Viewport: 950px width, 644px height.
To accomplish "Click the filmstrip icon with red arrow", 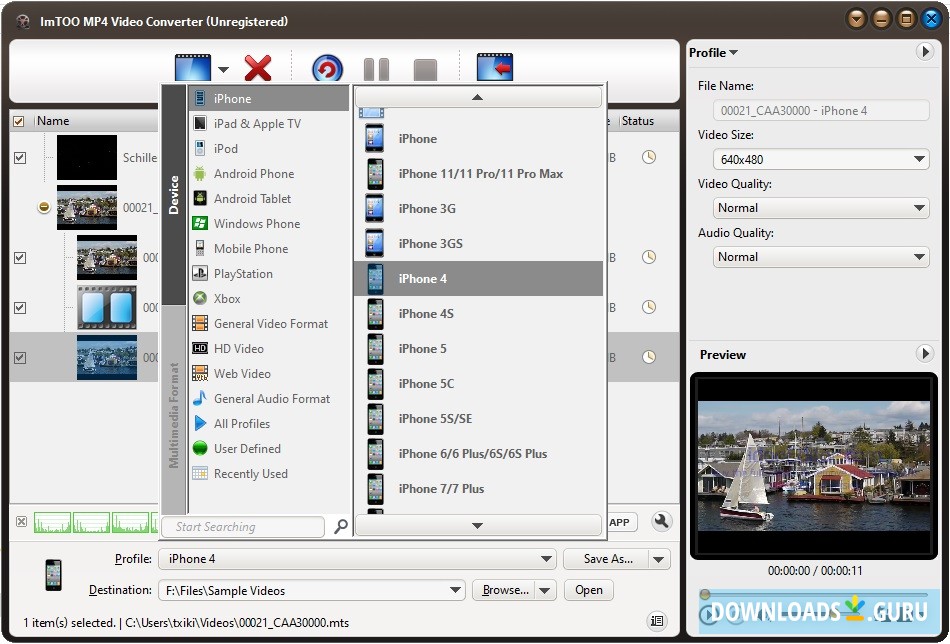I will coord(496,67).
